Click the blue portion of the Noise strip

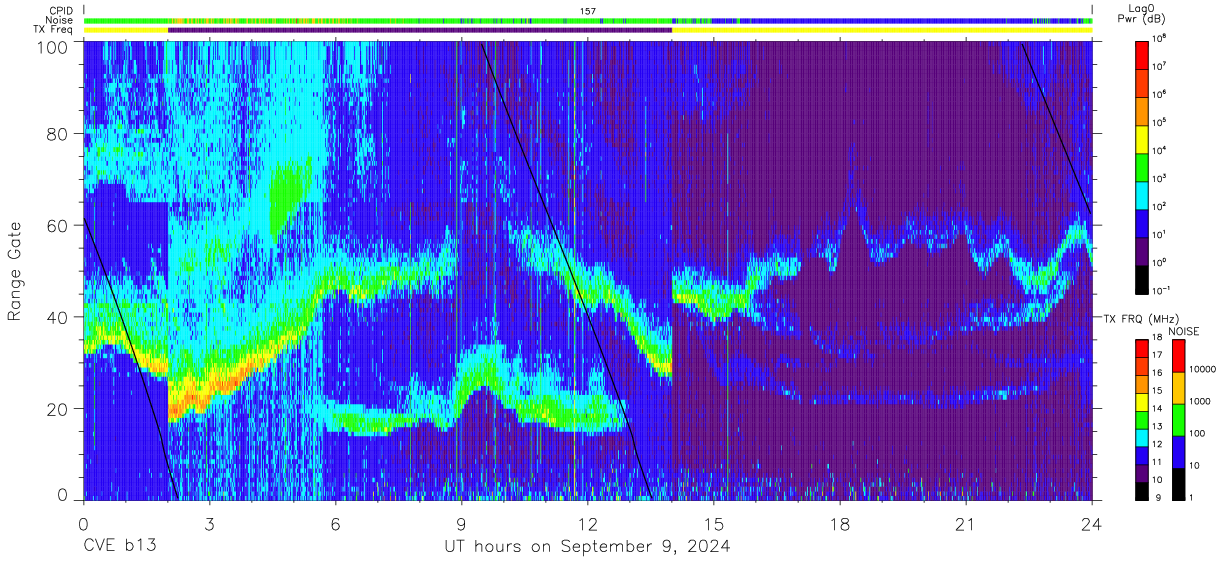point(880,20)
